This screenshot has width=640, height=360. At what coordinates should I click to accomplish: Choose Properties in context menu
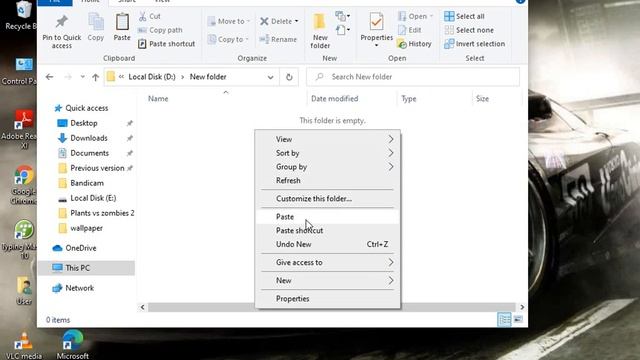327,299
